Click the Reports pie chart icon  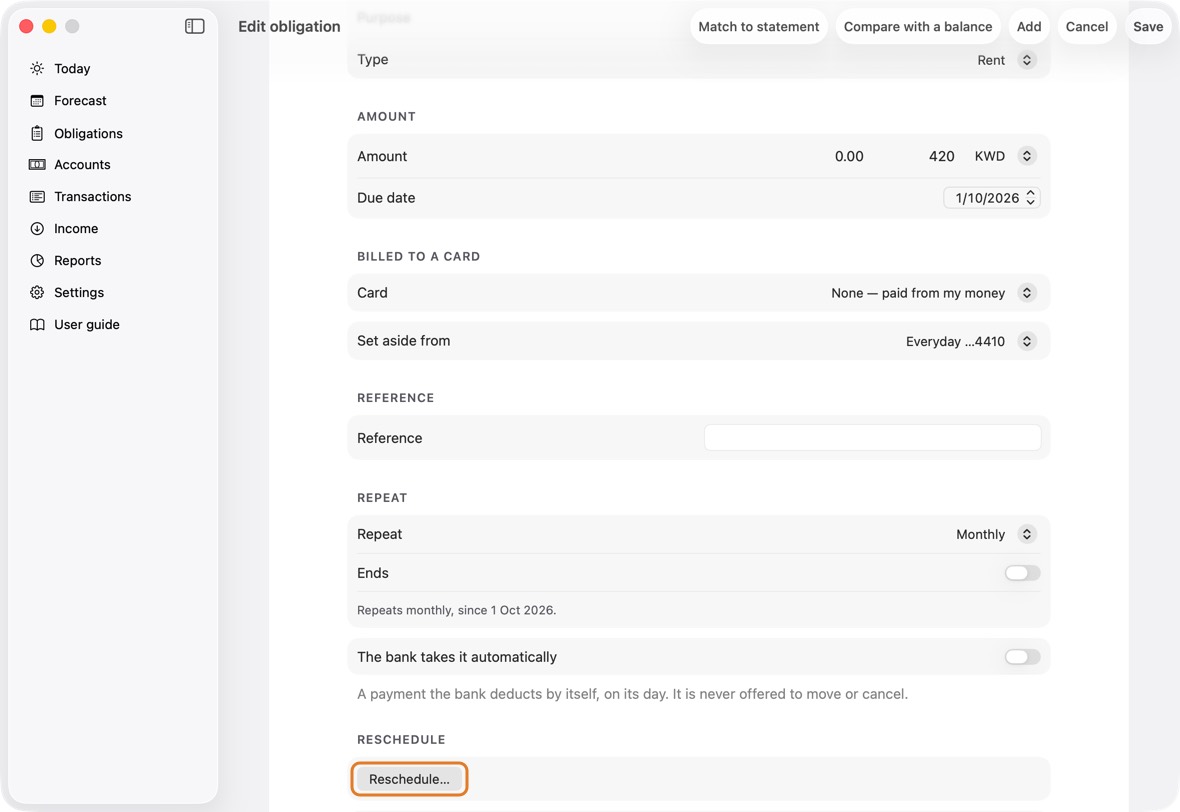tap(37, 260)
